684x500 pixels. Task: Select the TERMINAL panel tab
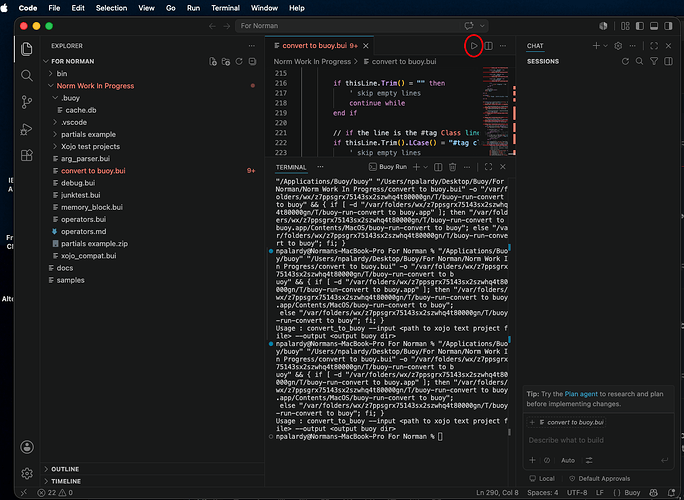pyautogui.click(x=291, y=167)
